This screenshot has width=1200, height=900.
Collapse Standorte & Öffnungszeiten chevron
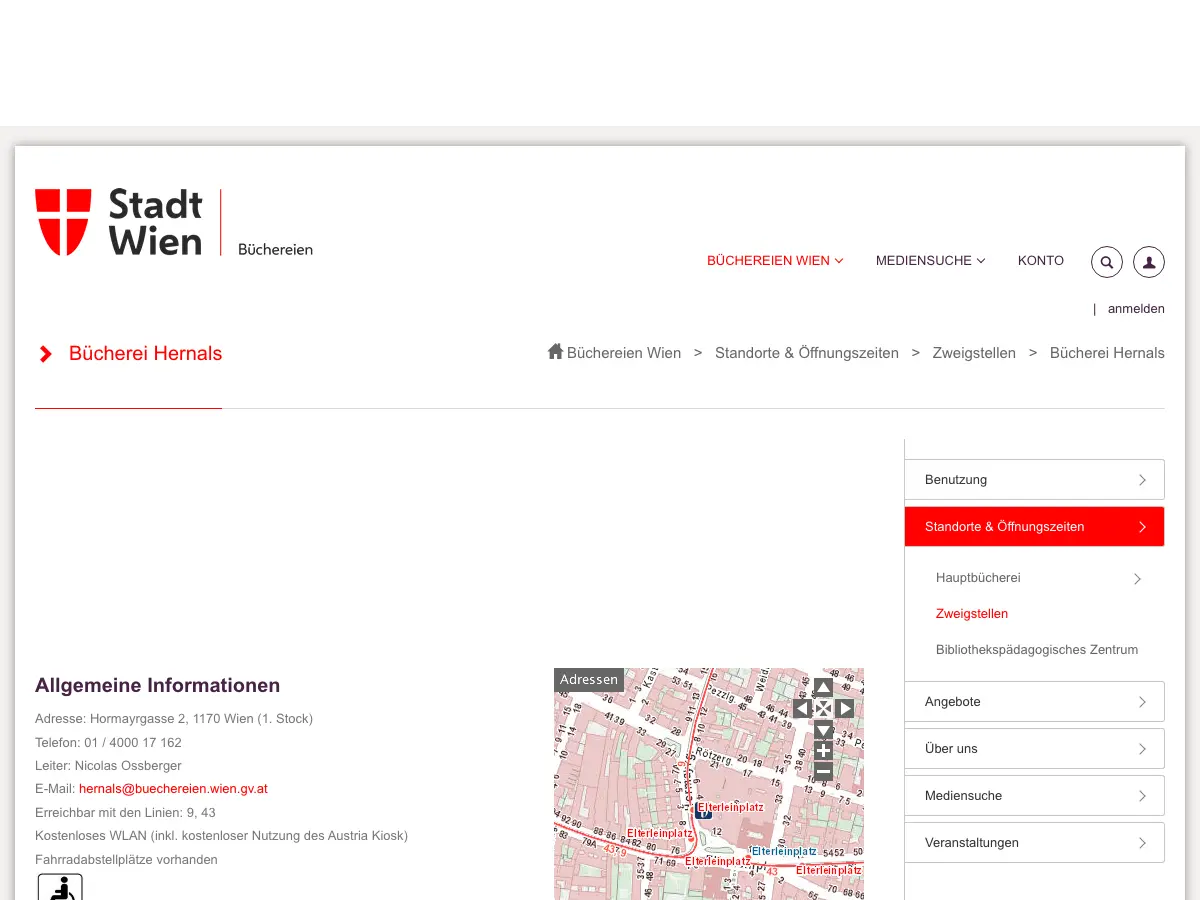coord(1142,527)
